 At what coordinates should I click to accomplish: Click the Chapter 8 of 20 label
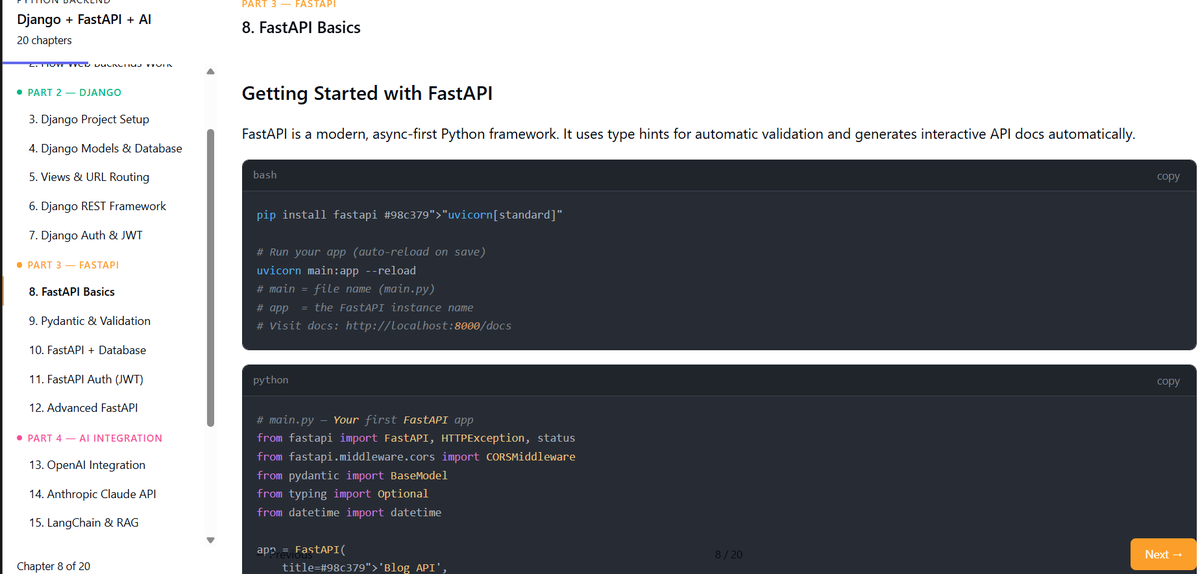point(53,566)
